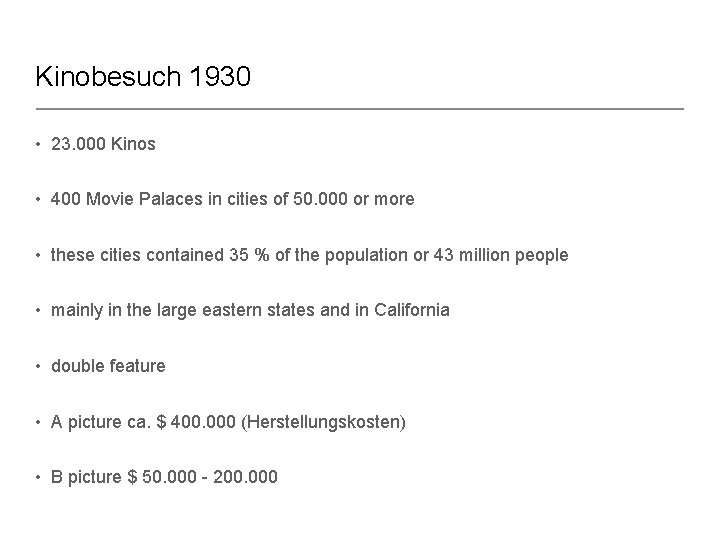The width and height of the screenshot is (720, 540).
Task: Click the bullet dot before 'B picture'
Action: 37,477
